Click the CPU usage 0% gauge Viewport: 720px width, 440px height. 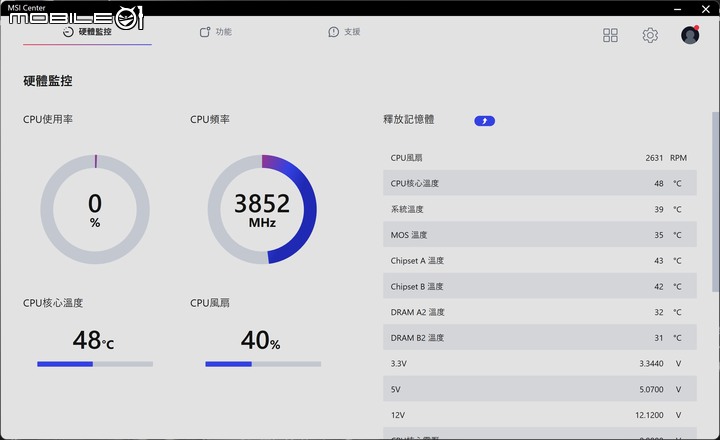coord(95,209)
